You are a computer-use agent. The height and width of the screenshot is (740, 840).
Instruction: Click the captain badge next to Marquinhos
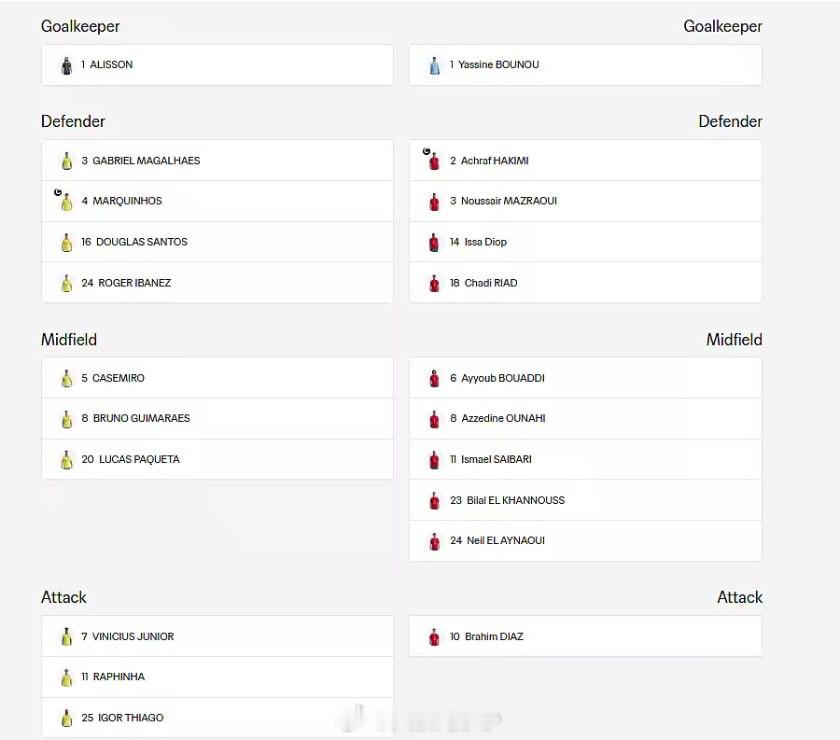(x=58, y=192)
